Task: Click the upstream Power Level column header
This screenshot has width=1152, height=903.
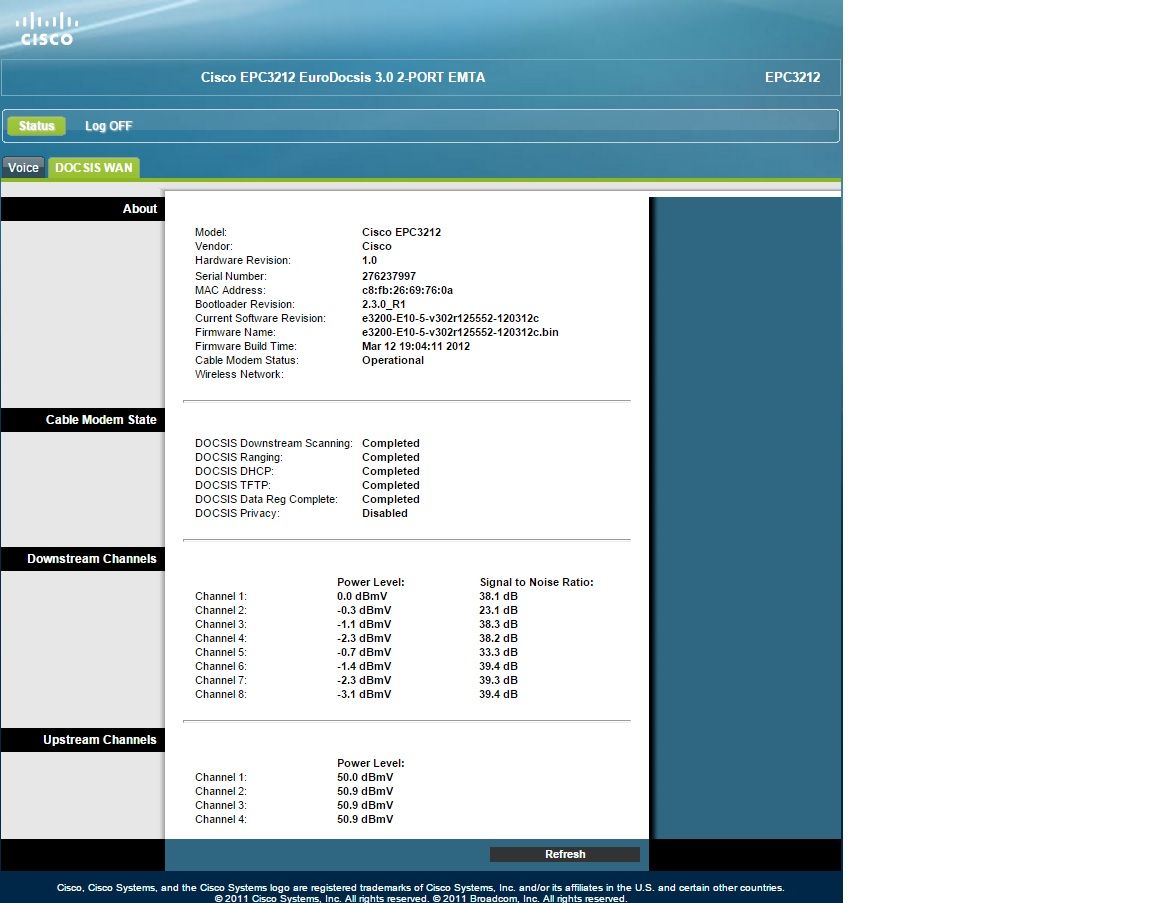Action: click(370, 763)
